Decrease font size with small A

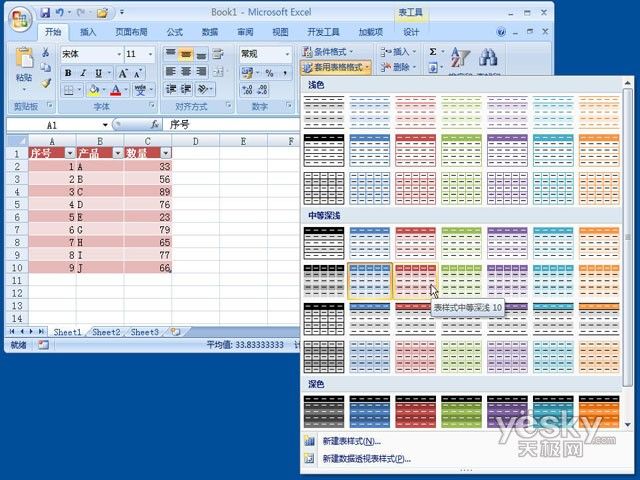(x=138, y=73)
